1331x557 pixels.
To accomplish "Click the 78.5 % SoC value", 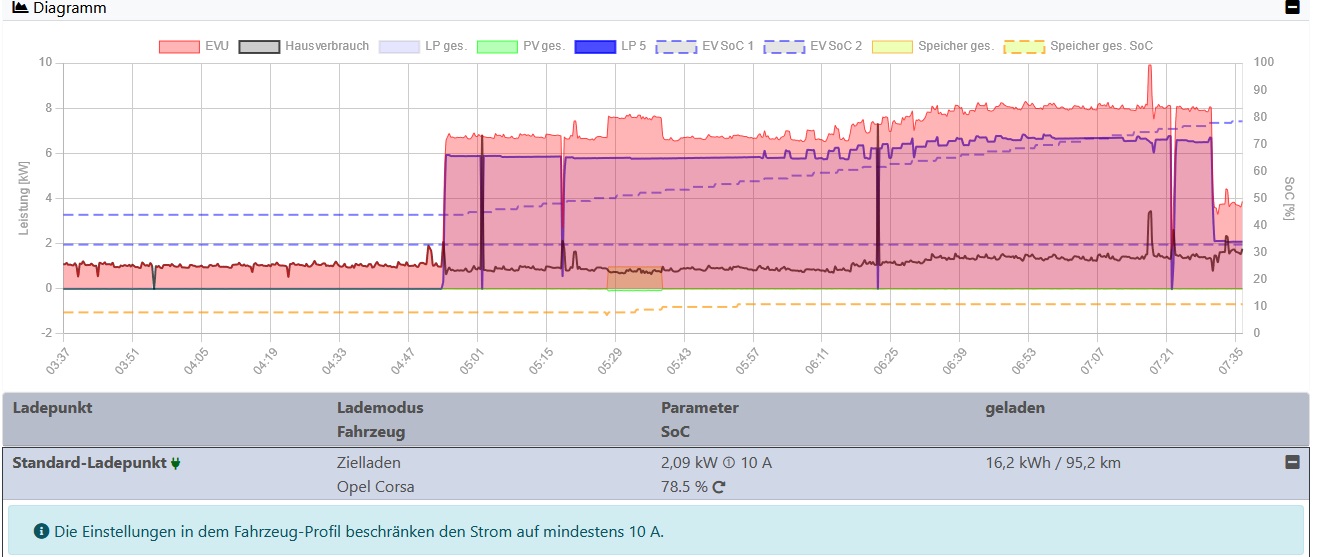I will [x=684, y=487].
